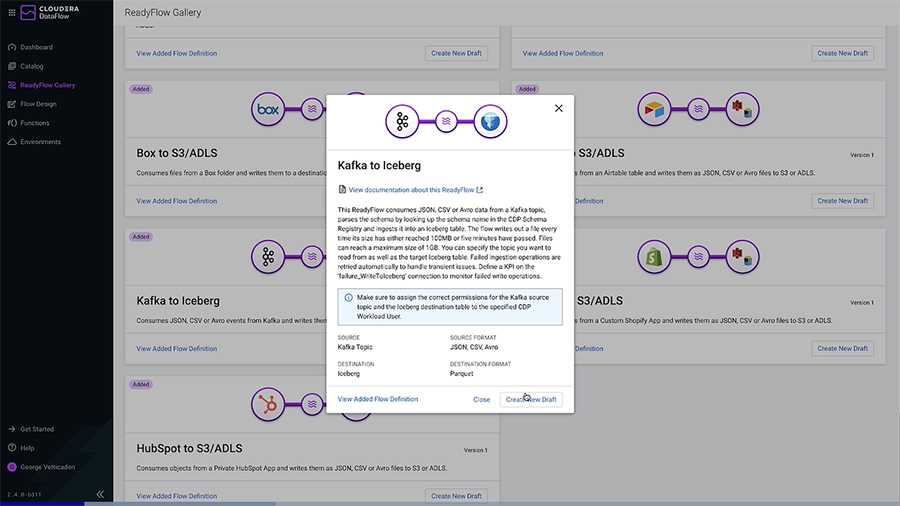Click Create New Draft in the dialog
This screenshot has width=900, height=506.
[531, 399]
